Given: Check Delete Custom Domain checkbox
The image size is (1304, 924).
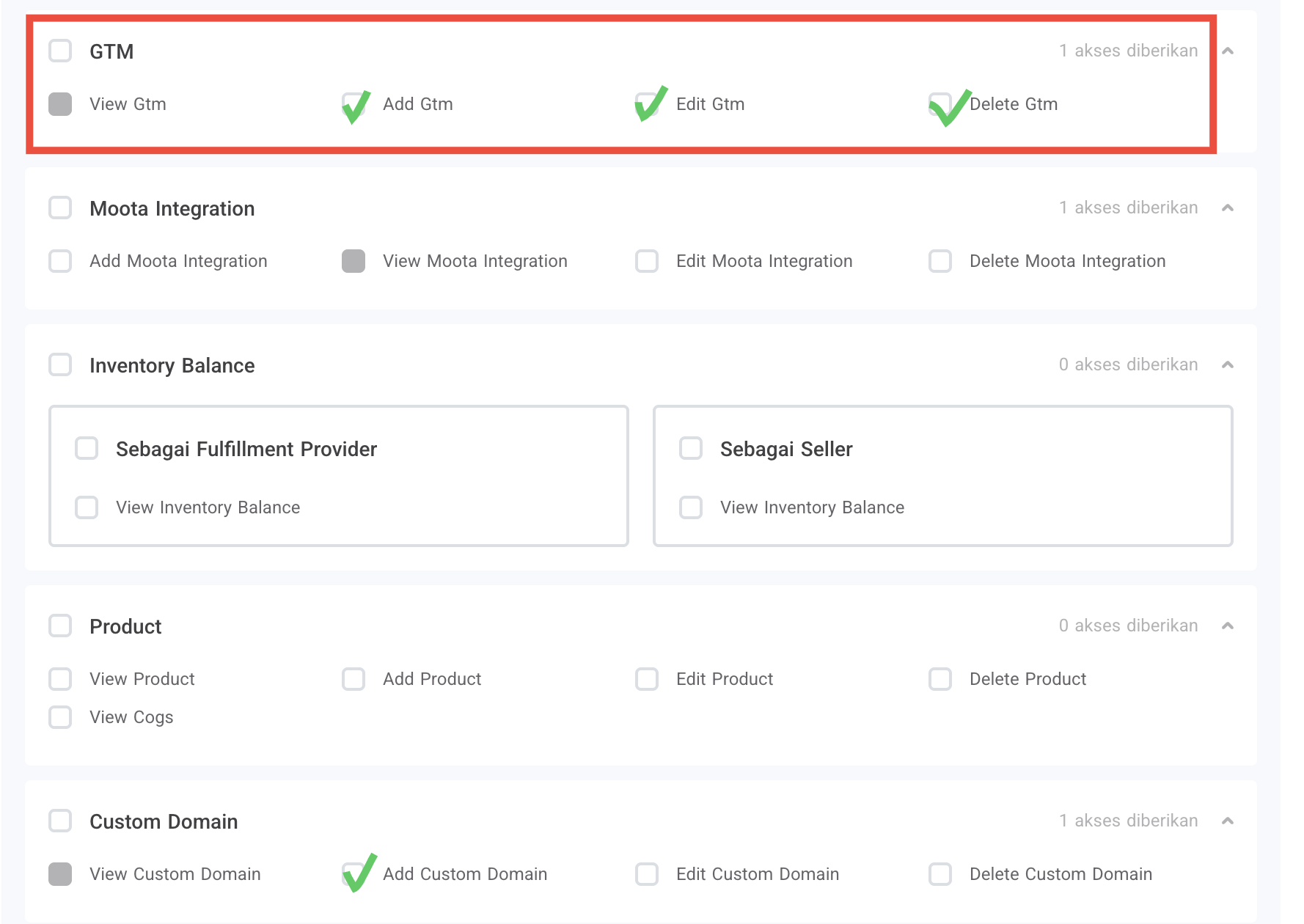Looking at the screenshot, I should (940, 874).
